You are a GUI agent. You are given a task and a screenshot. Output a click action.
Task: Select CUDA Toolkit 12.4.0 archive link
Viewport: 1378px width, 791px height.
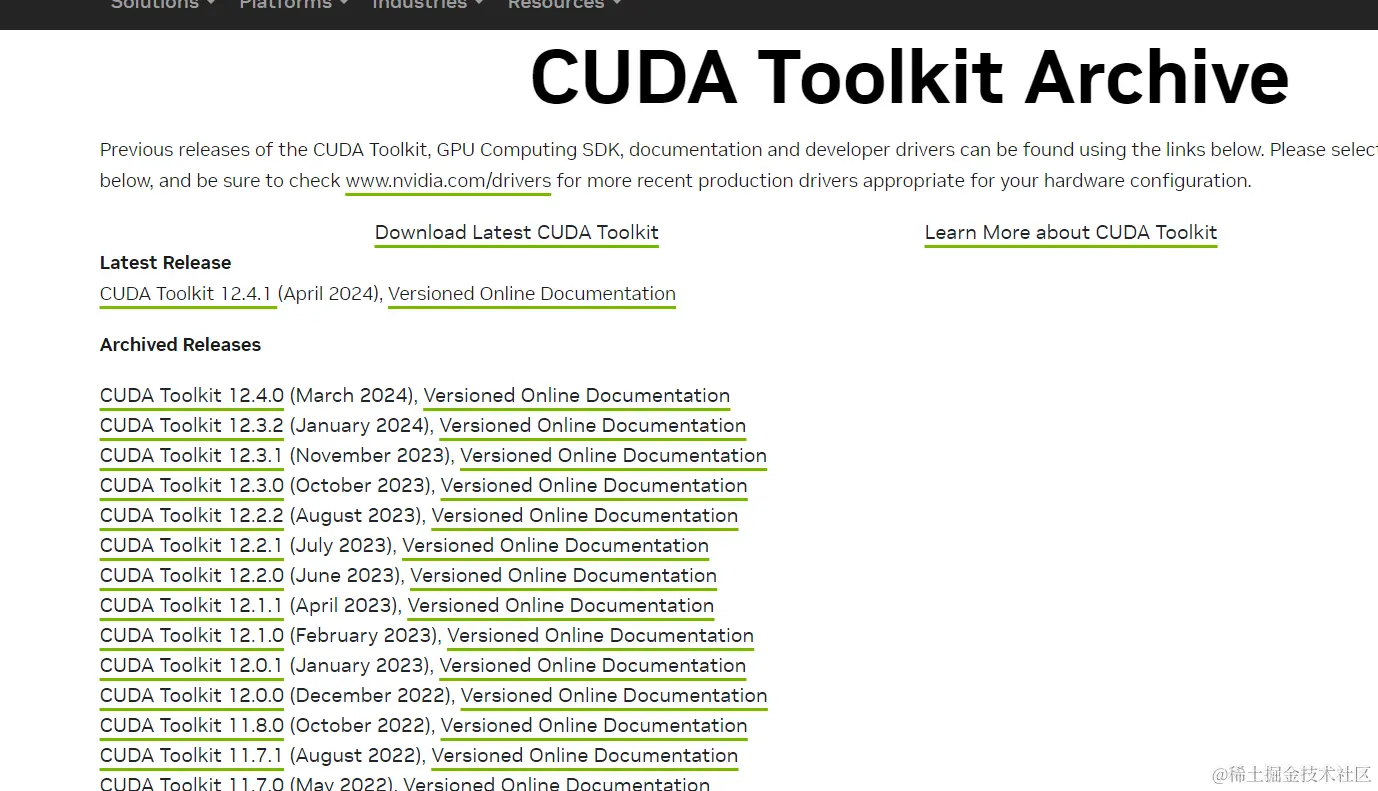pos(192,396)
